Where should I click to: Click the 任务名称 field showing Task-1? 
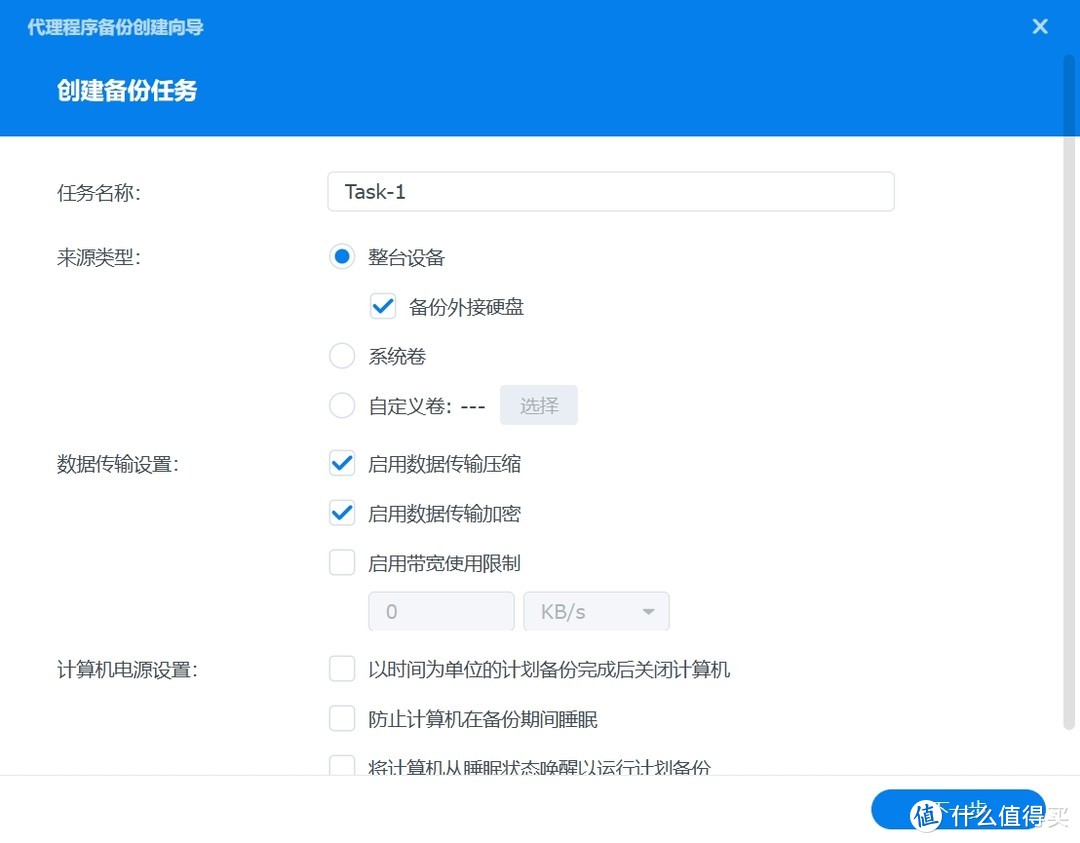pyautogui.click(x=610, y=191)
